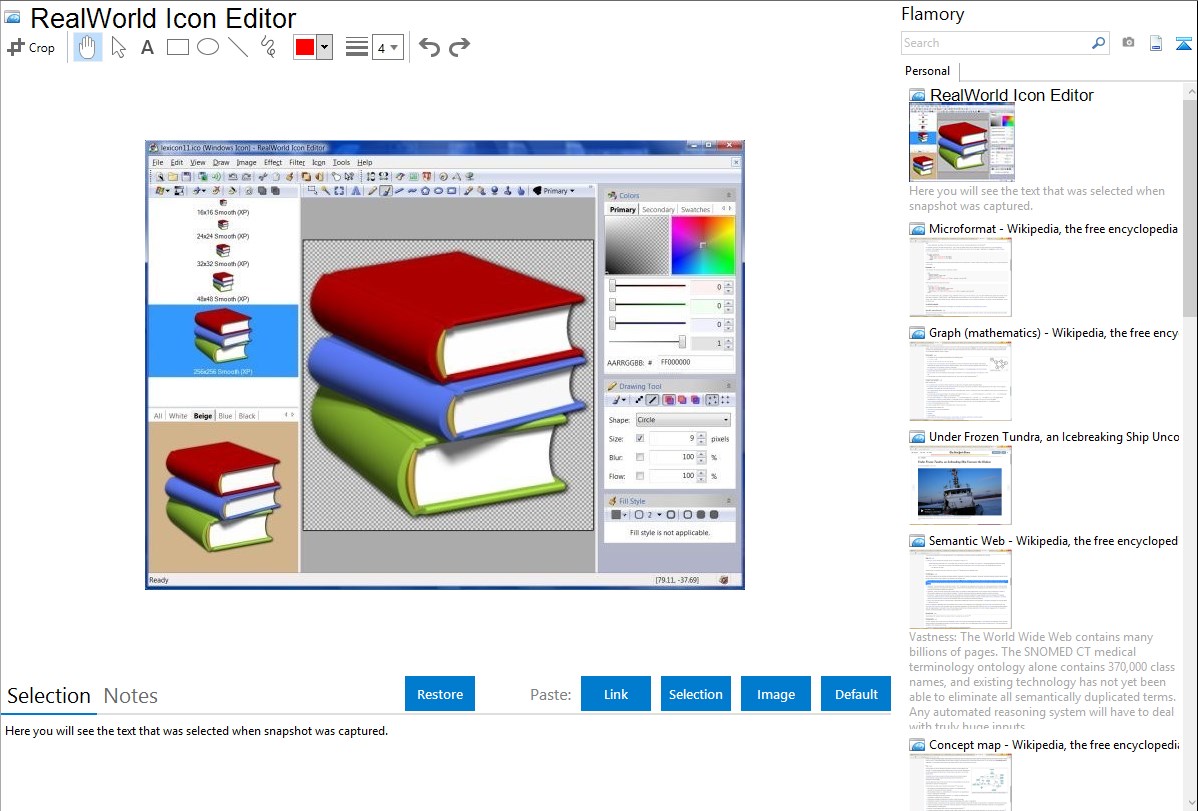Screen dimensions: 1198x811
Task: Click Secondary color tab in Icon Editor screenshot
Action: pyautogui.click(x=658, y=209)
